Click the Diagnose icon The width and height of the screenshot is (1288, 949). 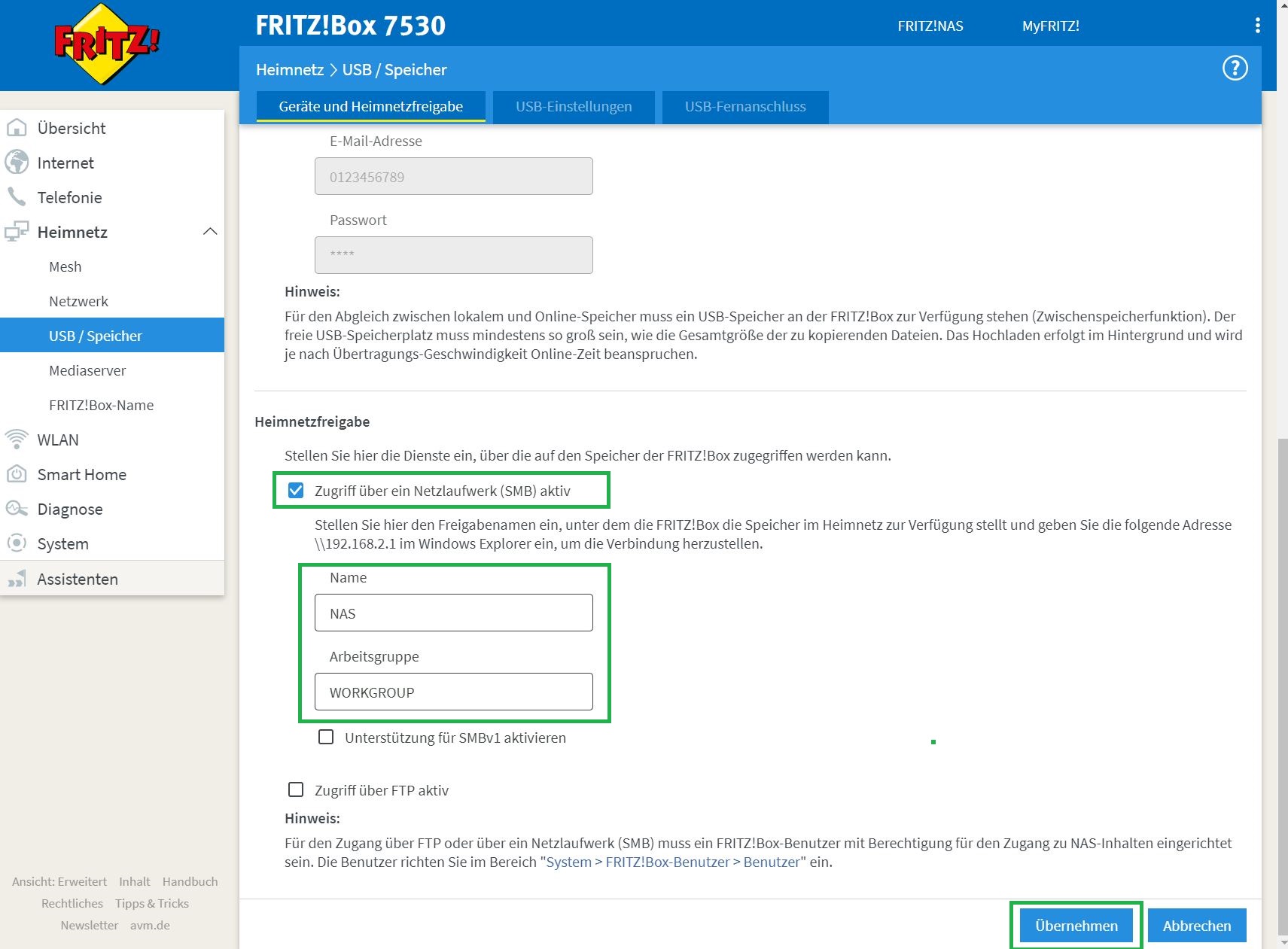click(x=17, y=509)
